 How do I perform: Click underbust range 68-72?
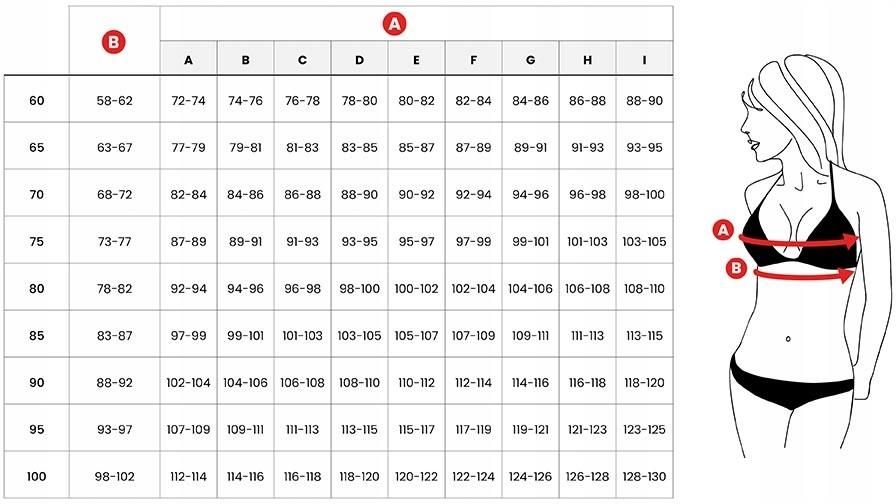114,194
